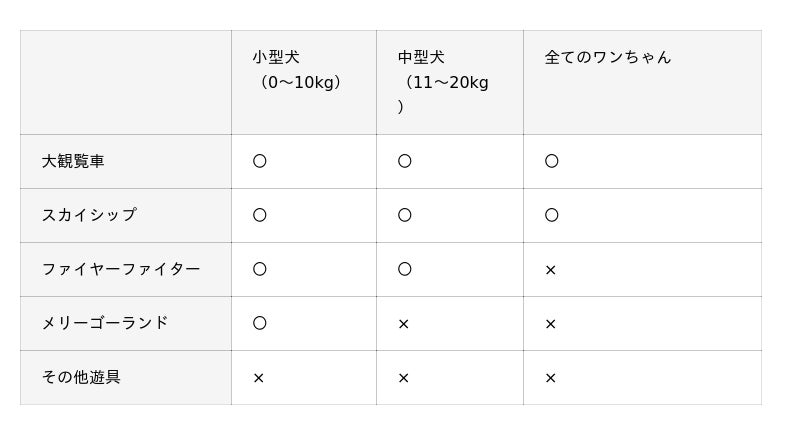Viewport: 800px width, 435px height.
Task: Select the ファイヤーファイター row label
Action: 121,269
